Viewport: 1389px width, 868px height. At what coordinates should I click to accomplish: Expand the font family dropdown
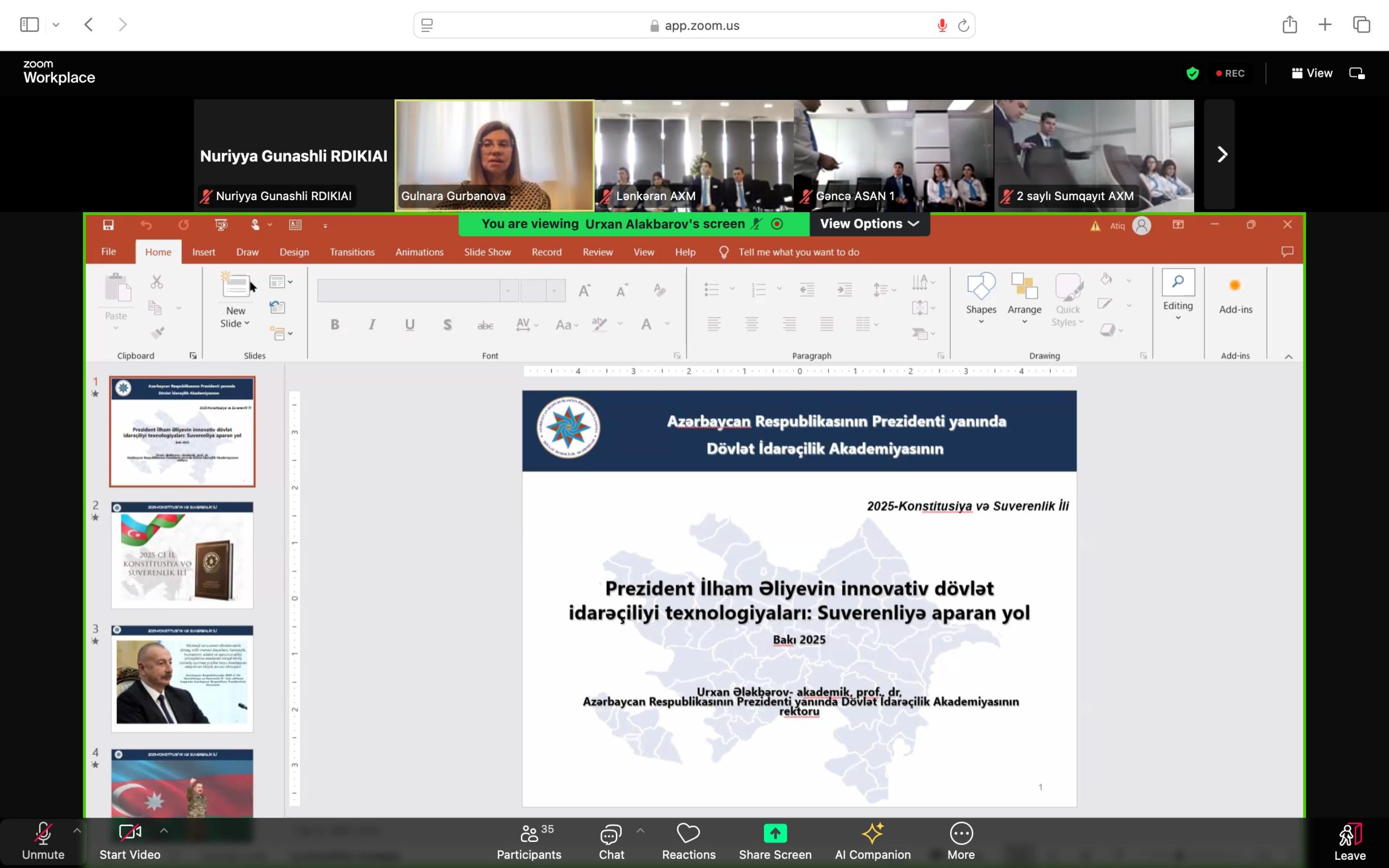pos(508,290)
